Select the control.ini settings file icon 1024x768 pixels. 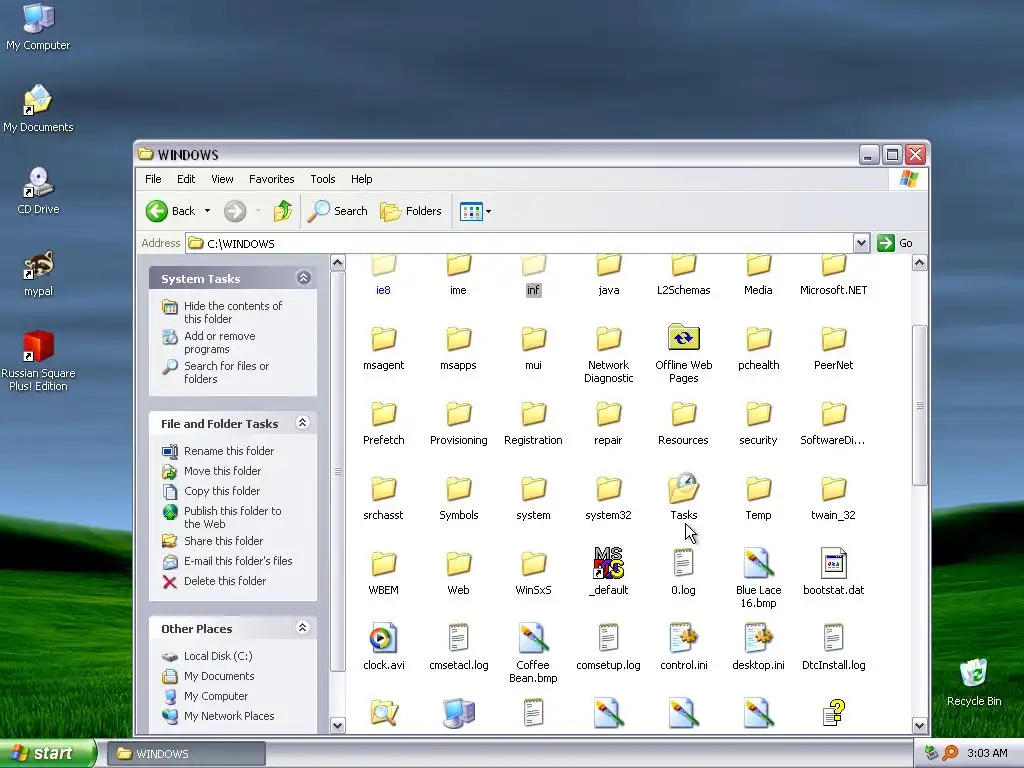click(683, 638)
